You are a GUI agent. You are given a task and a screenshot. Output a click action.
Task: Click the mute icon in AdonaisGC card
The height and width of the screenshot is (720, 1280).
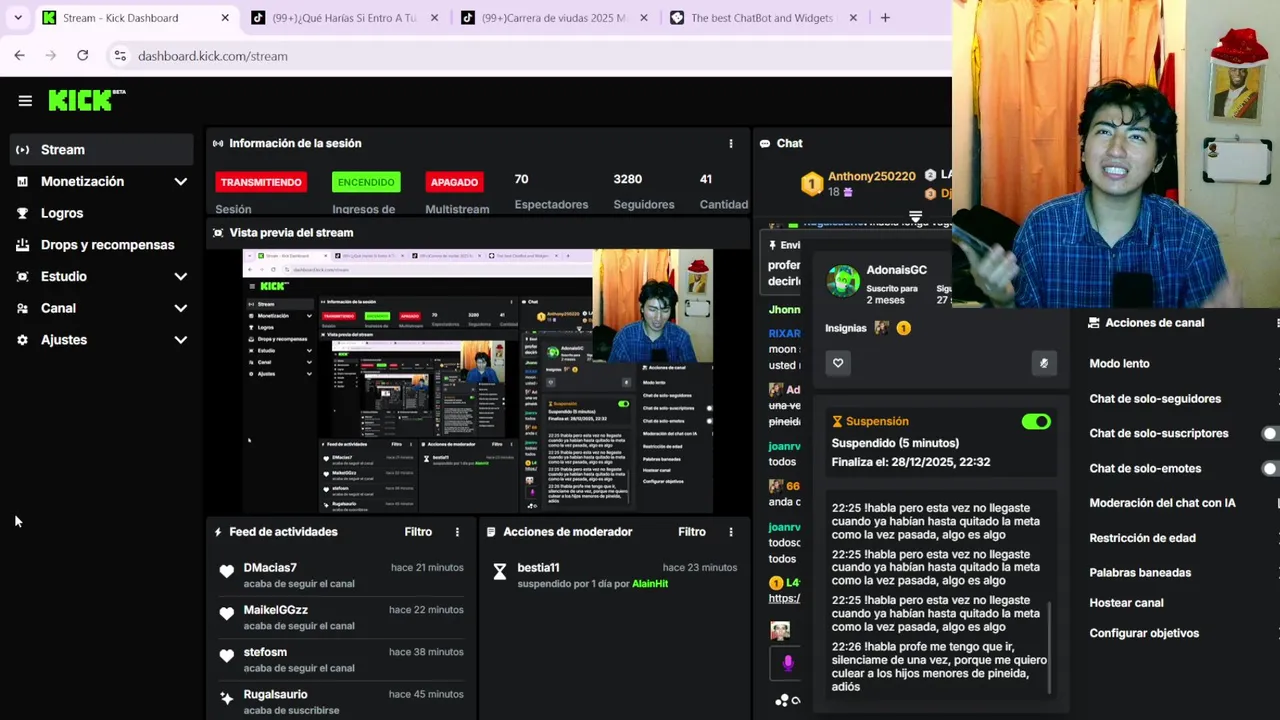coord(1044,363)
